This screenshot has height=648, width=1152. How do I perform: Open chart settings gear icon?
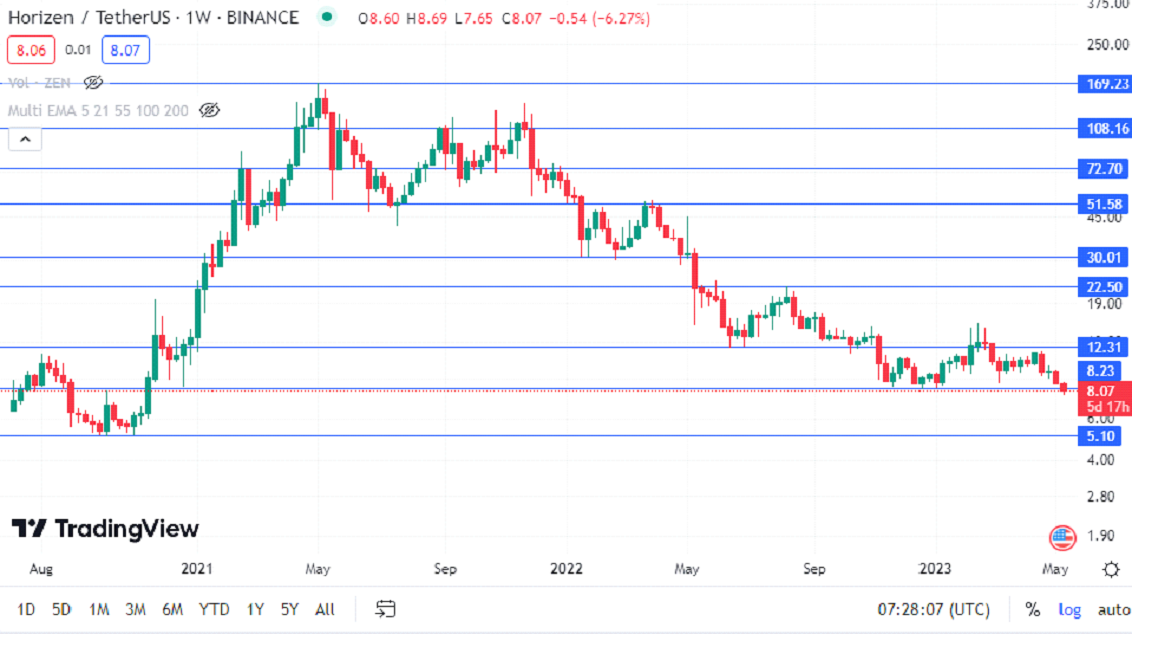pos(1111,569)
